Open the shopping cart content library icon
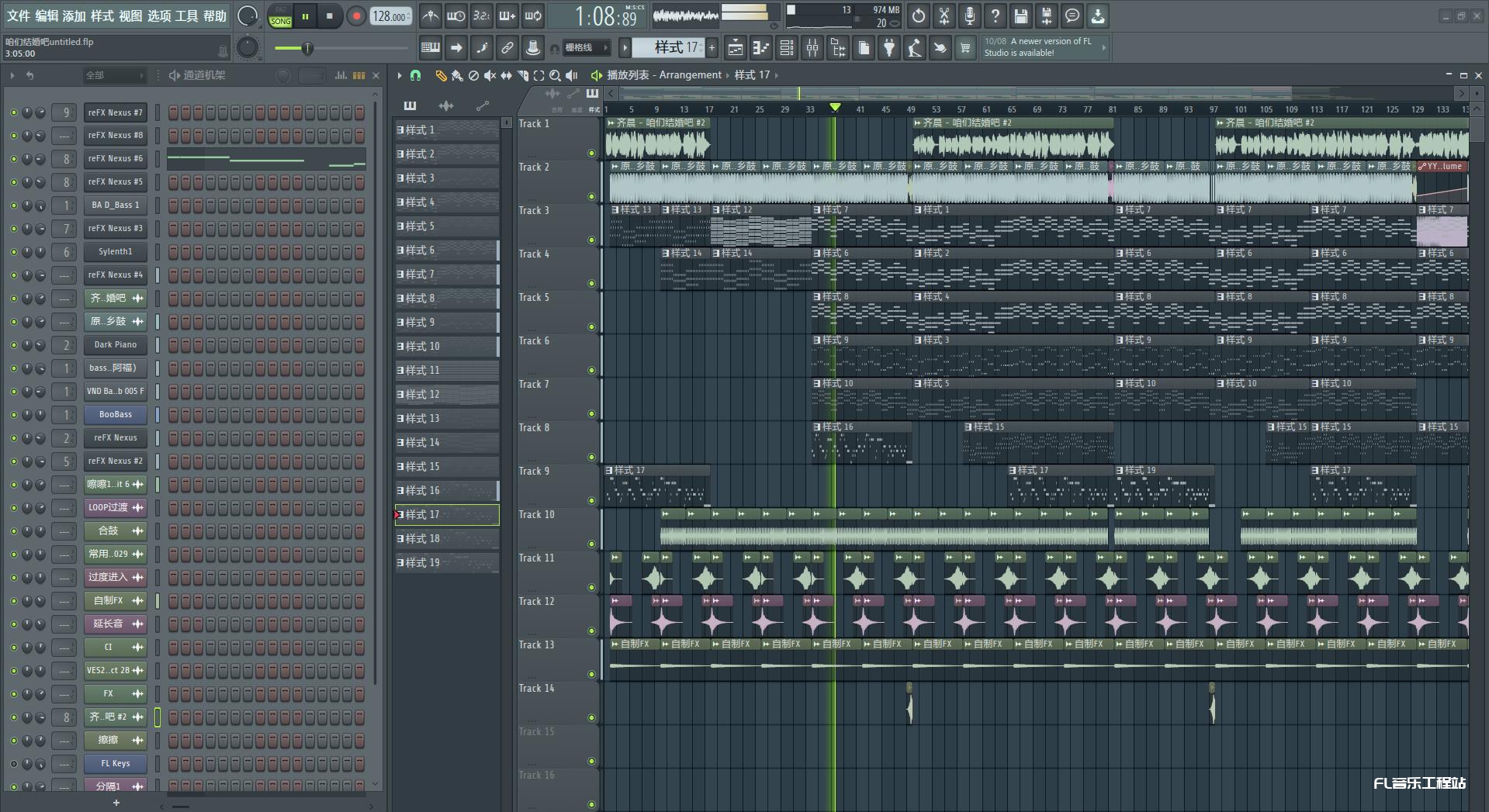This screenshot has height=812, width=1489. (x=965, y=48)
